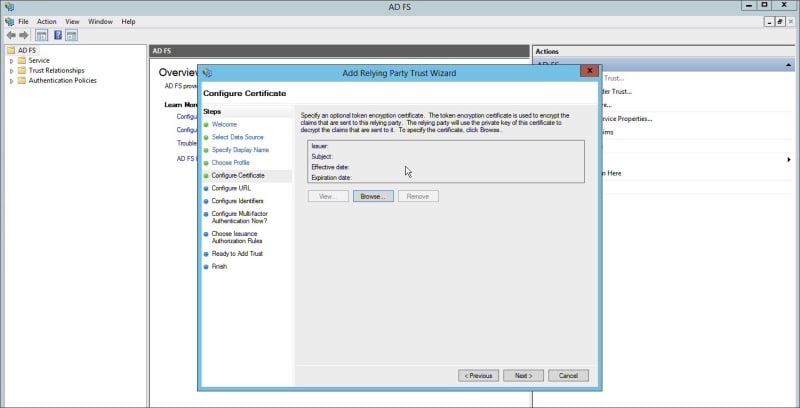Click the Subject: label in the certificate box

tap(322, 157)
